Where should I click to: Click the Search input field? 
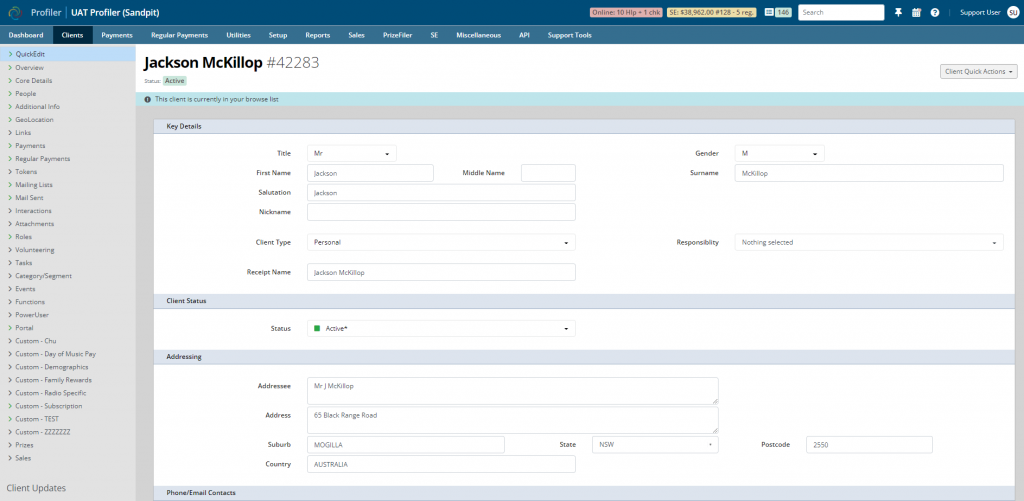click(841, 12)
